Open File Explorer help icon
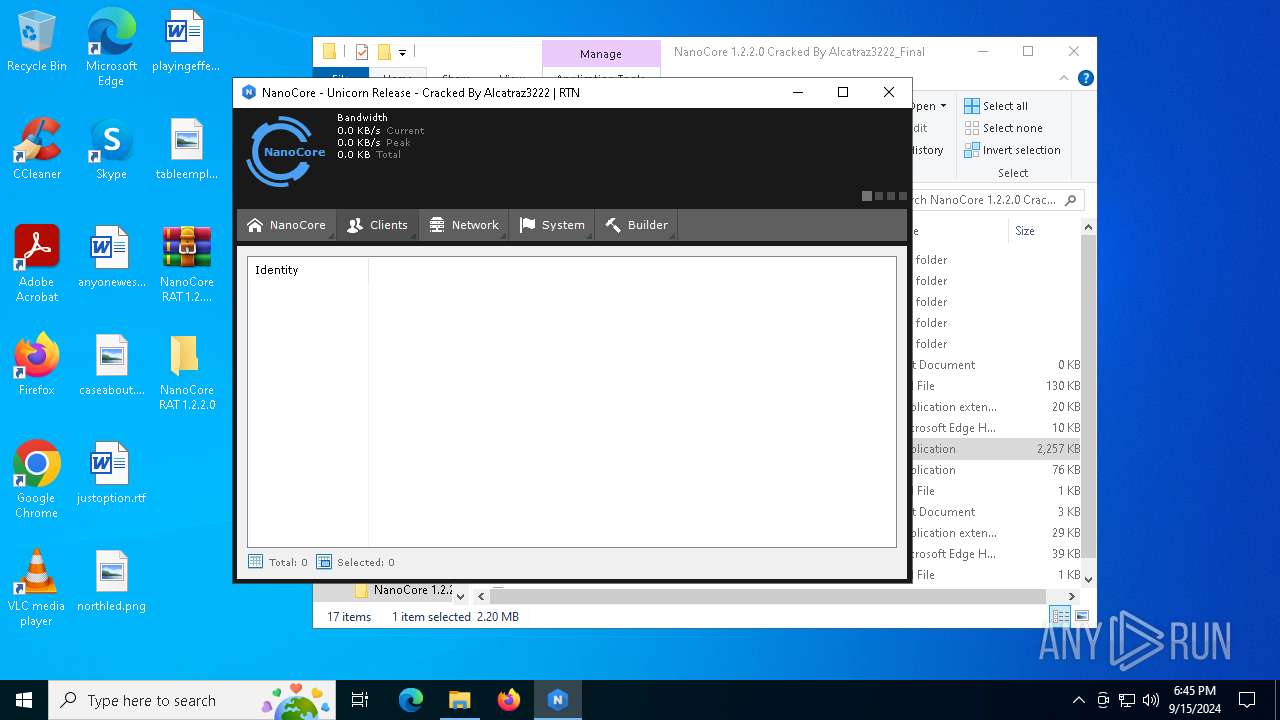Image resolution: width=1280 pixels, height=720 pixels. tap(1085, 78)
